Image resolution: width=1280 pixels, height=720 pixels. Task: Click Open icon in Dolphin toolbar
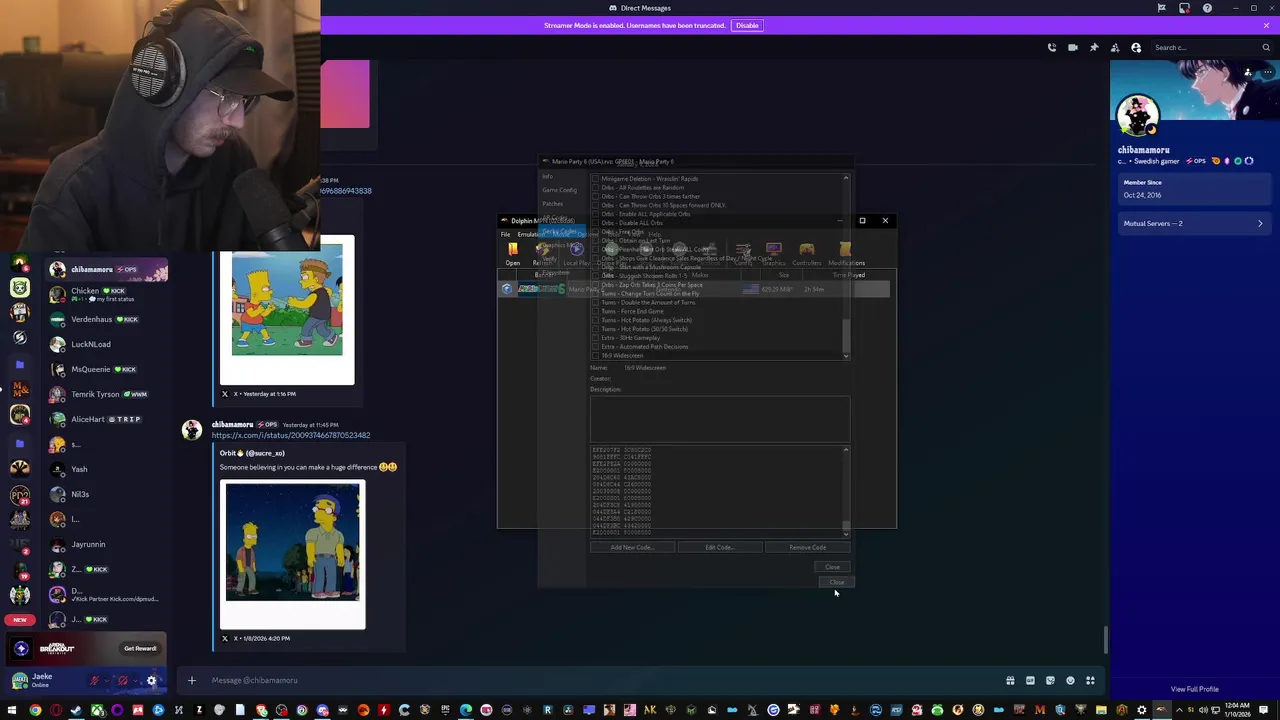click(513, 253)
